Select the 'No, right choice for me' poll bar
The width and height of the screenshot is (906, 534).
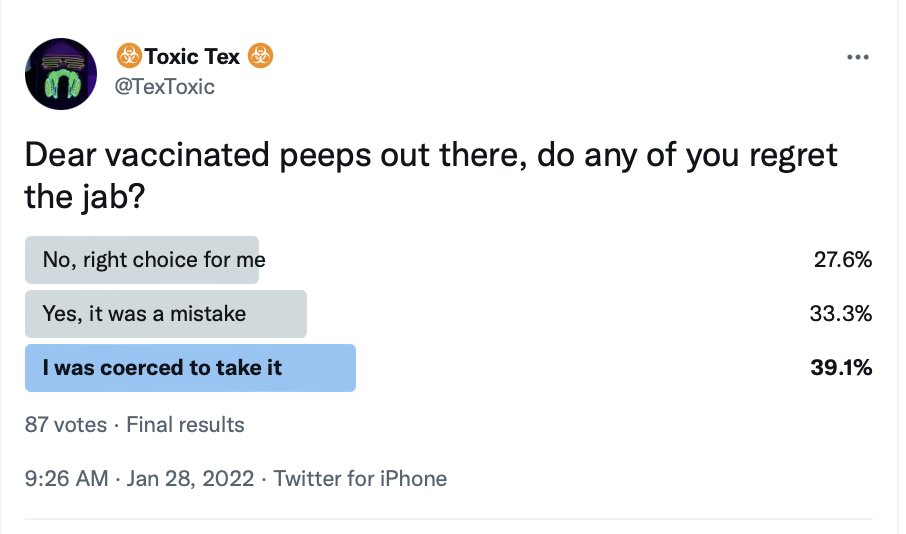pos(142,260)
